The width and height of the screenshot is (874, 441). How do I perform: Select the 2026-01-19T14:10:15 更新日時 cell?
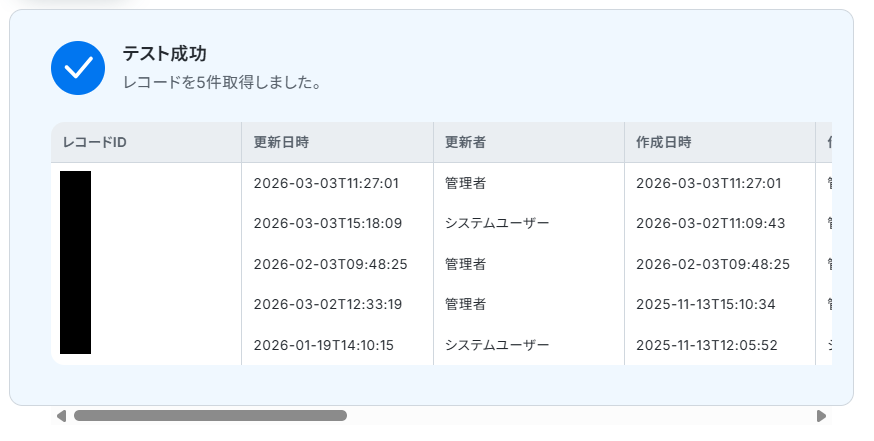click(x=324, y=345)
